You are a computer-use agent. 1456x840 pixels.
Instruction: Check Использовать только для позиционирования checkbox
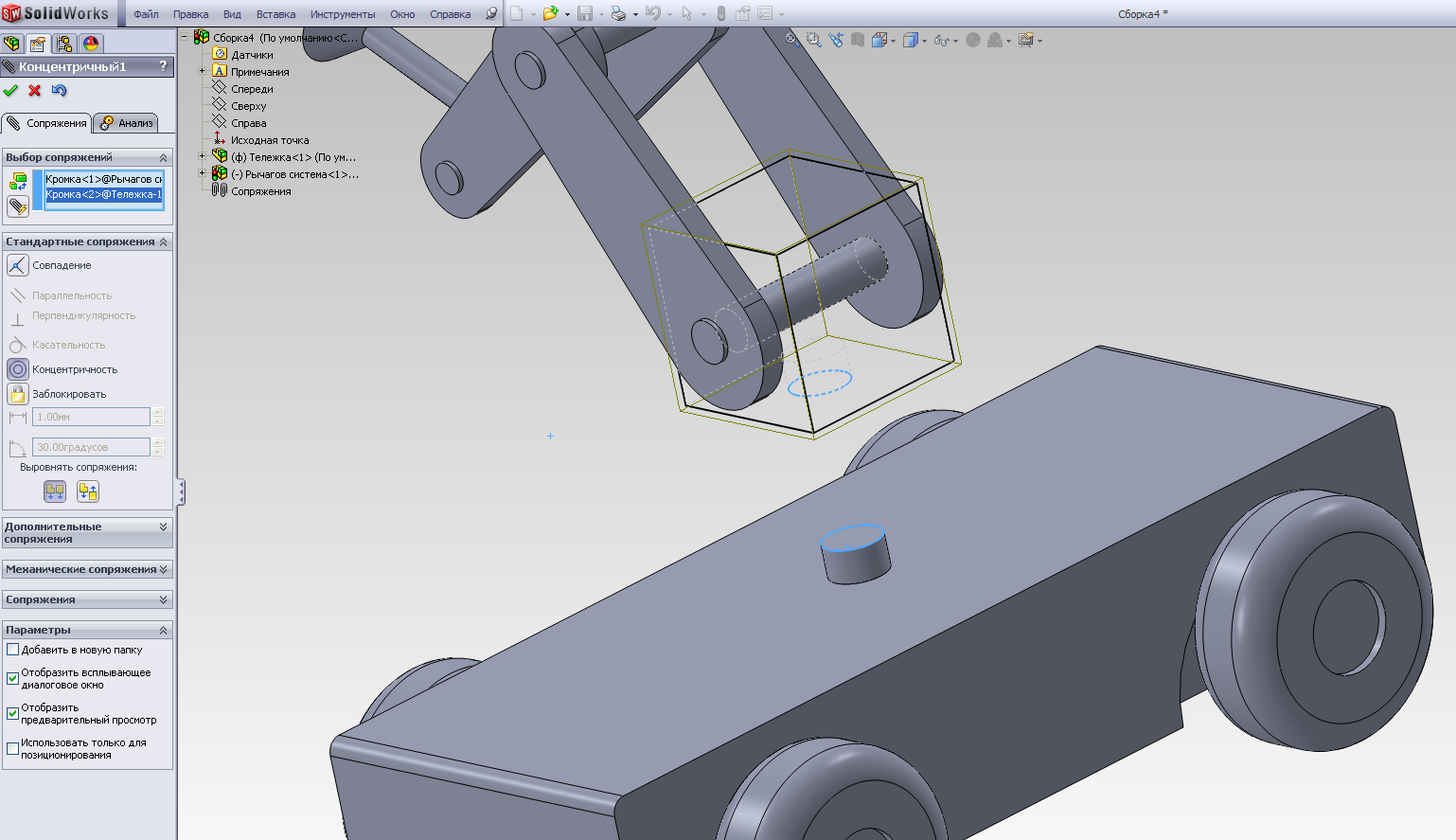(12, 748)
